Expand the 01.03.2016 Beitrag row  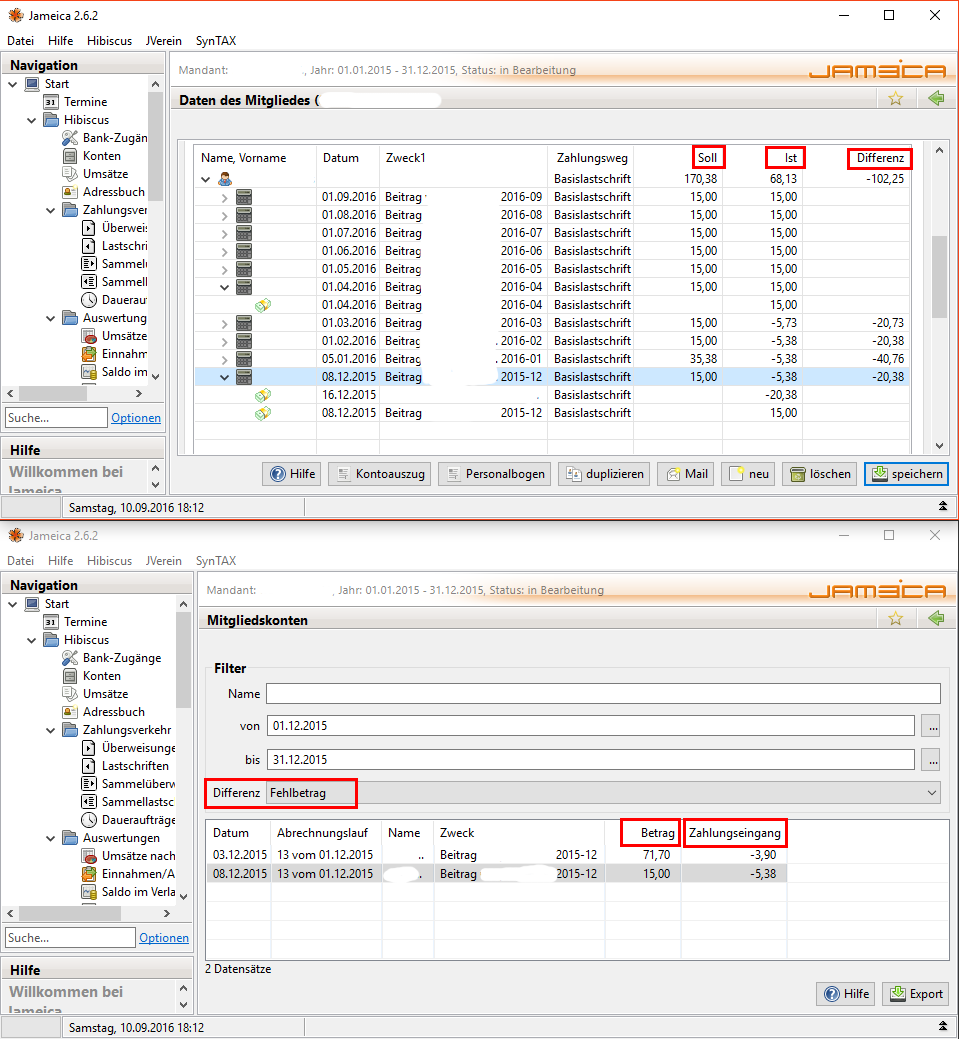pyautogui.click(x=224, y=323)
